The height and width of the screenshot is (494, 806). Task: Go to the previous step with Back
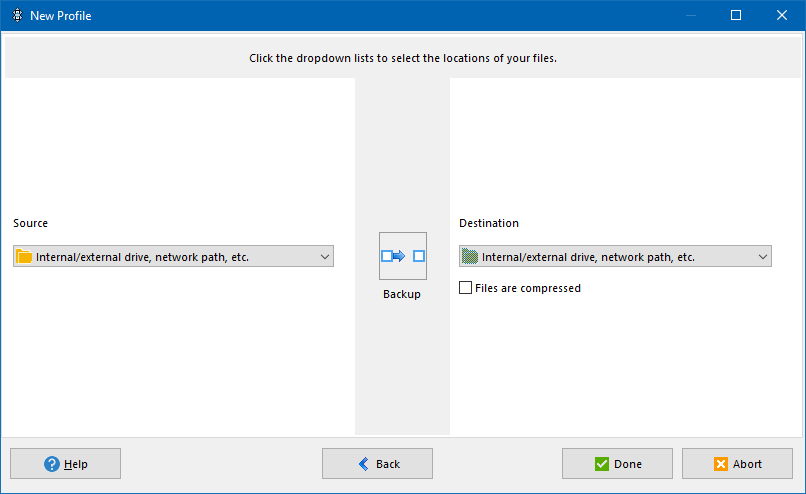click(x=377, y=464)
